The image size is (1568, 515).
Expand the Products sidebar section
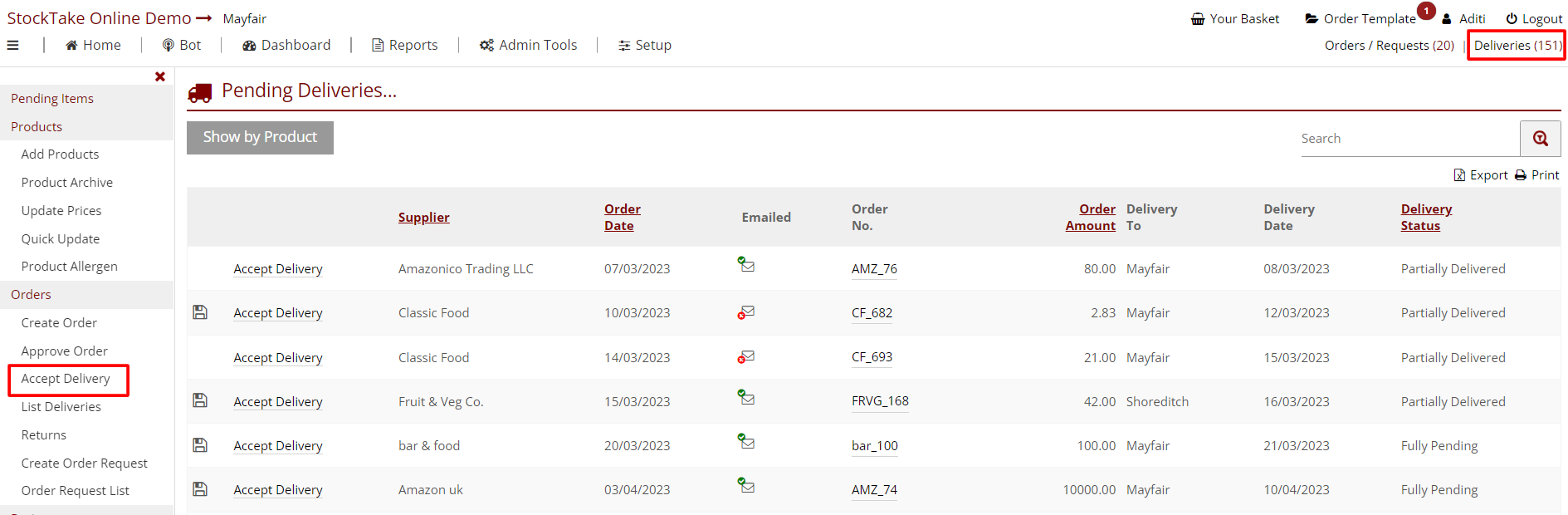point(37,127)
